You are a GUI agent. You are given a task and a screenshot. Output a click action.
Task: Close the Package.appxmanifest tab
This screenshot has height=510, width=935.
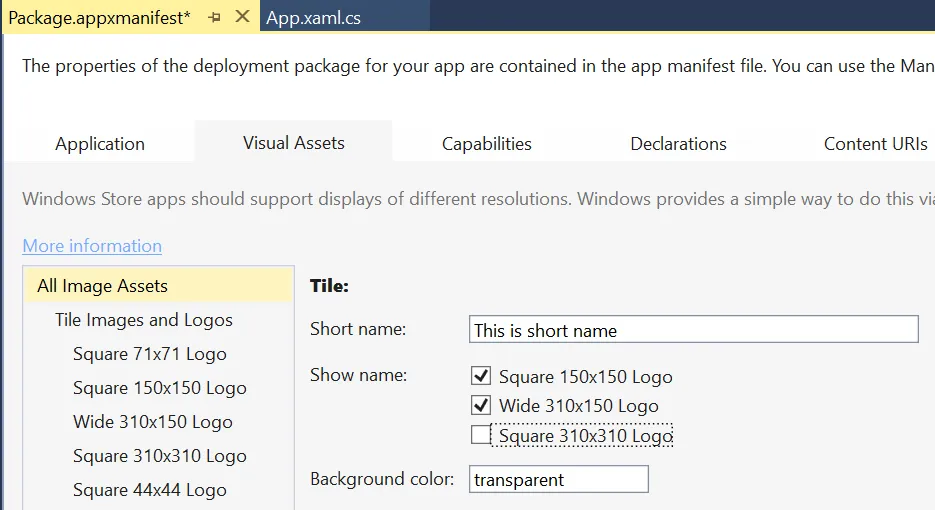click(x=242, y=17)
